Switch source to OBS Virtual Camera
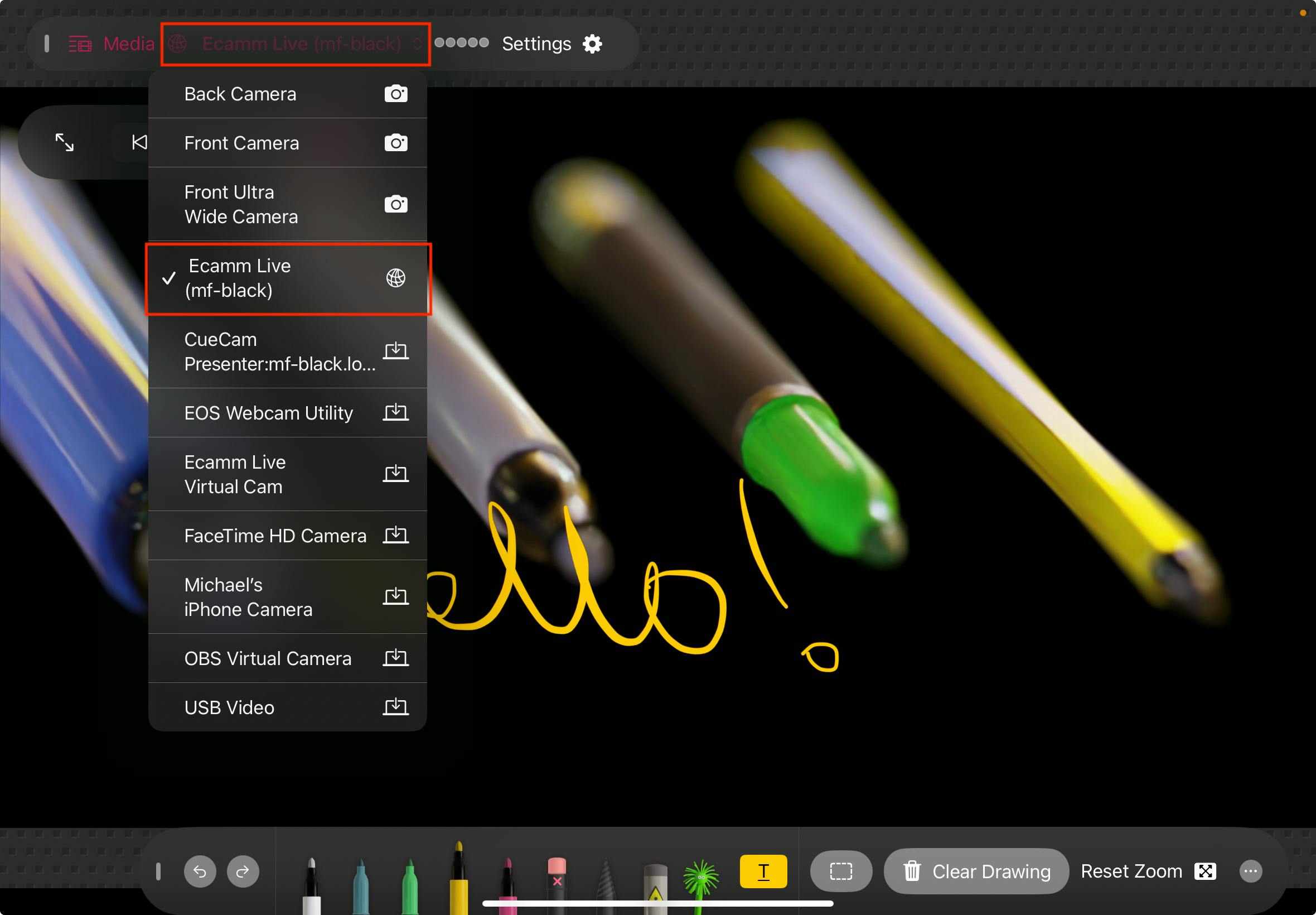The height and width of the screenshot is (915, 1316). pyautogui.click(x=288, y=658)
